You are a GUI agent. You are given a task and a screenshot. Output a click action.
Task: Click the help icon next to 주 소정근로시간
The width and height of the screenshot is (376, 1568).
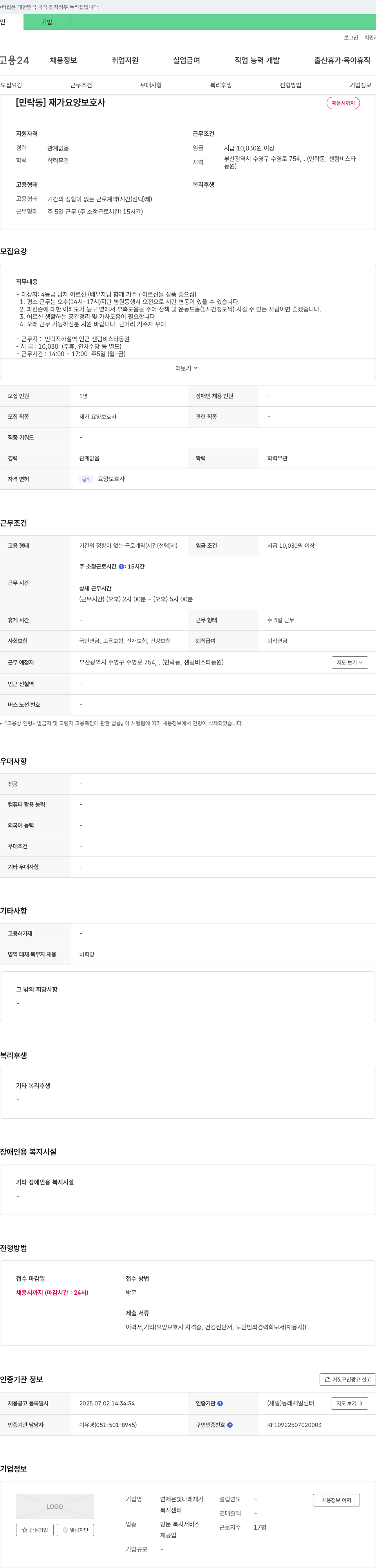coord(121,567)
